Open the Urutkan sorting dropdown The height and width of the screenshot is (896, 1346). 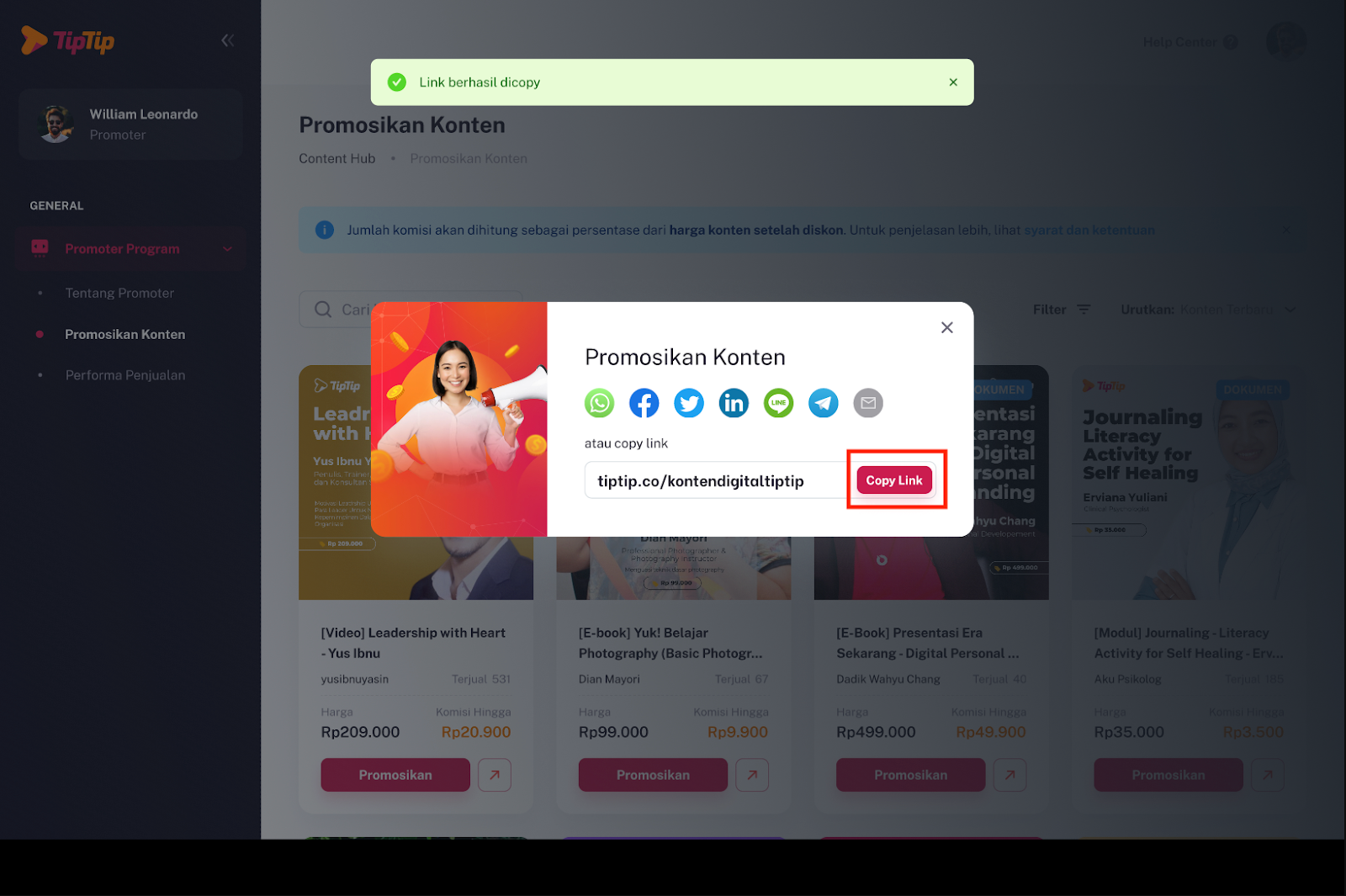click(1208, 310)
